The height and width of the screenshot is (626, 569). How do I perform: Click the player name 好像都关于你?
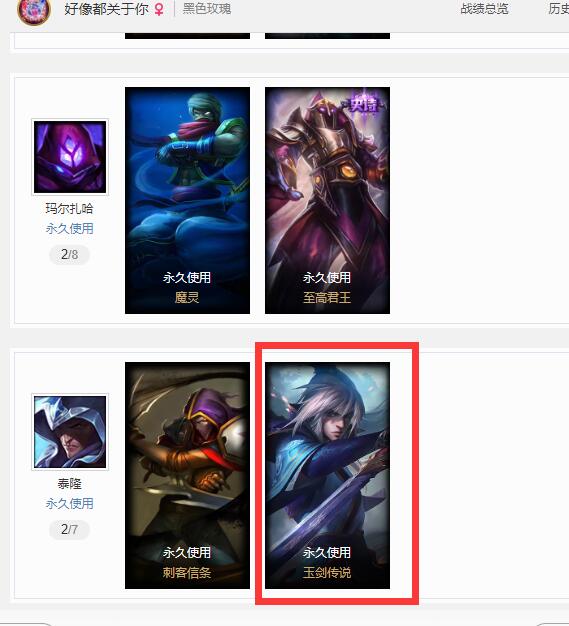point(107,9)
